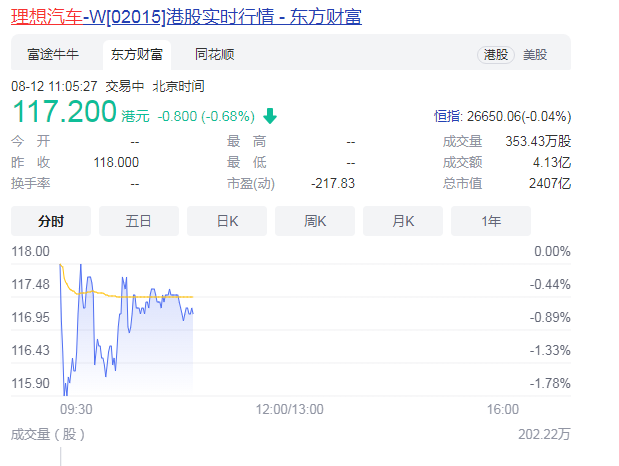The height and width of the screenshot is (466, 619).
Task: Switch to the 同花顺 source tab
Action: [x=215, y=54]
